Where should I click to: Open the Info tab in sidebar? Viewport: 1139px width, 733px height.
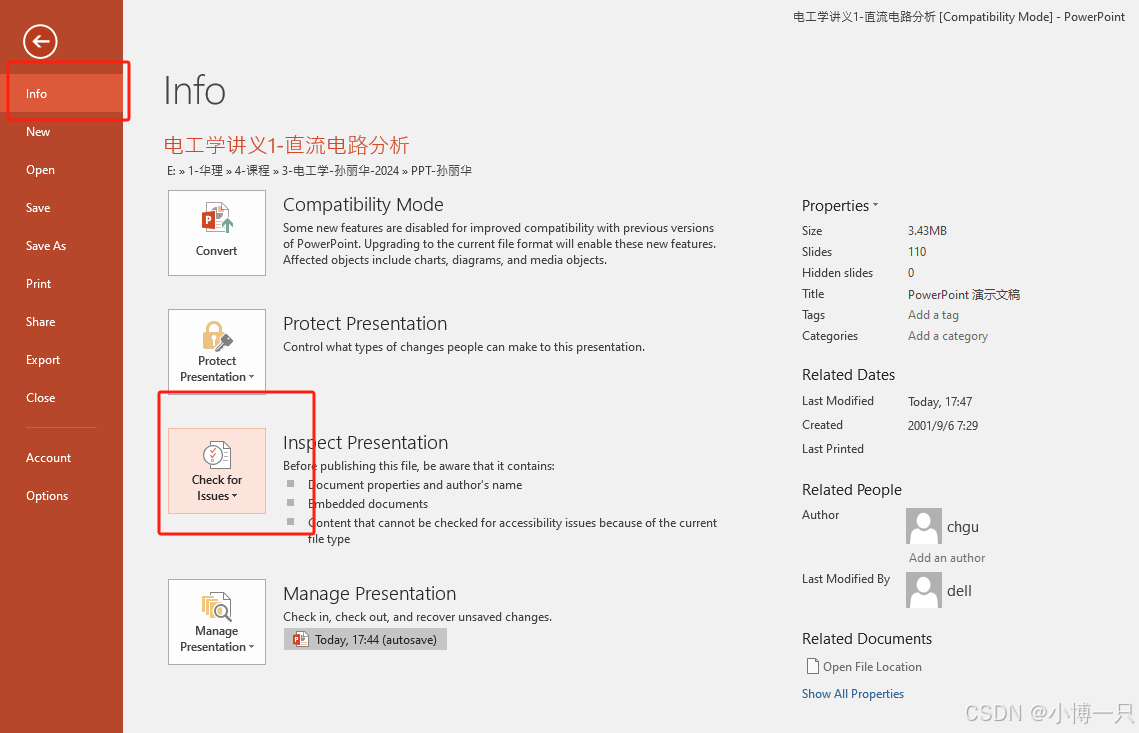tap(62, 94)
